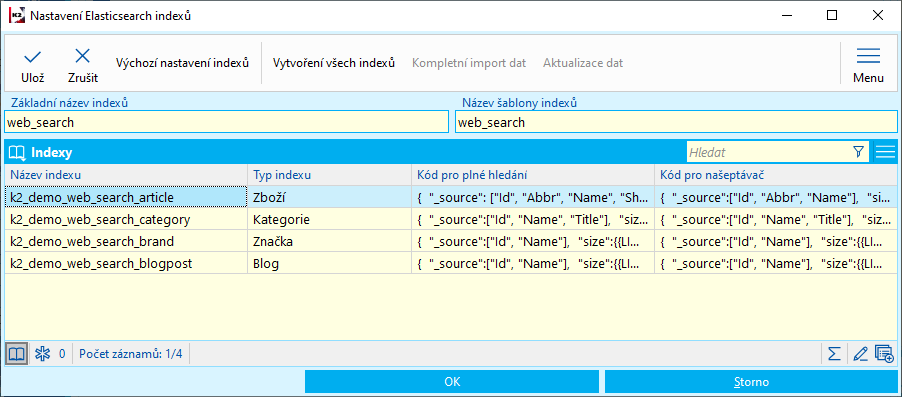This screenshot has width=902, height=397.
Task: Select row k2_demo_web_search_category
Action: tap(451, 219)
